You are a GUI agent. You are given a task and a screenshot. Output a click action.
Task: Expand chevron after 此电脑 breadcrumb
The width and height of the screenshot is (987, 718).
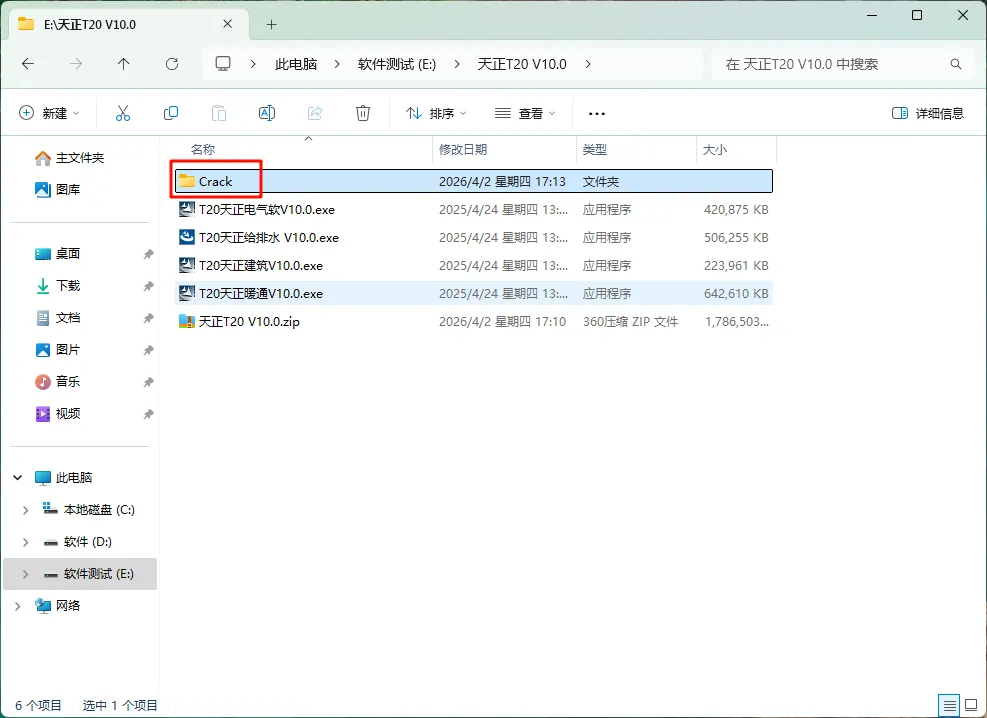[x=337, y=64]
